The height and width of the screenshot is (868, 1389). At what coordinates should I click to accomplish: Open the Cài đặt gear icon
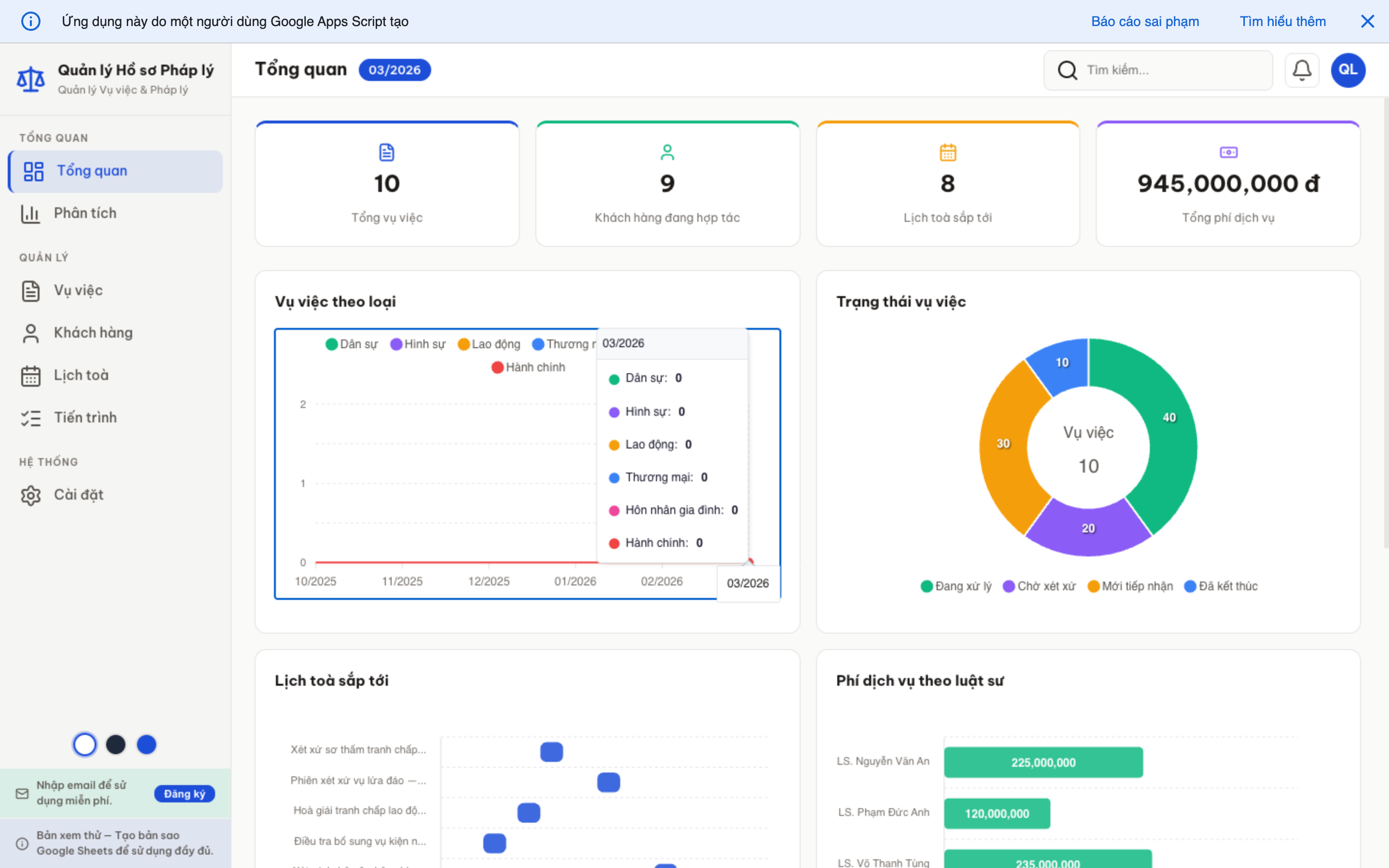30,494
